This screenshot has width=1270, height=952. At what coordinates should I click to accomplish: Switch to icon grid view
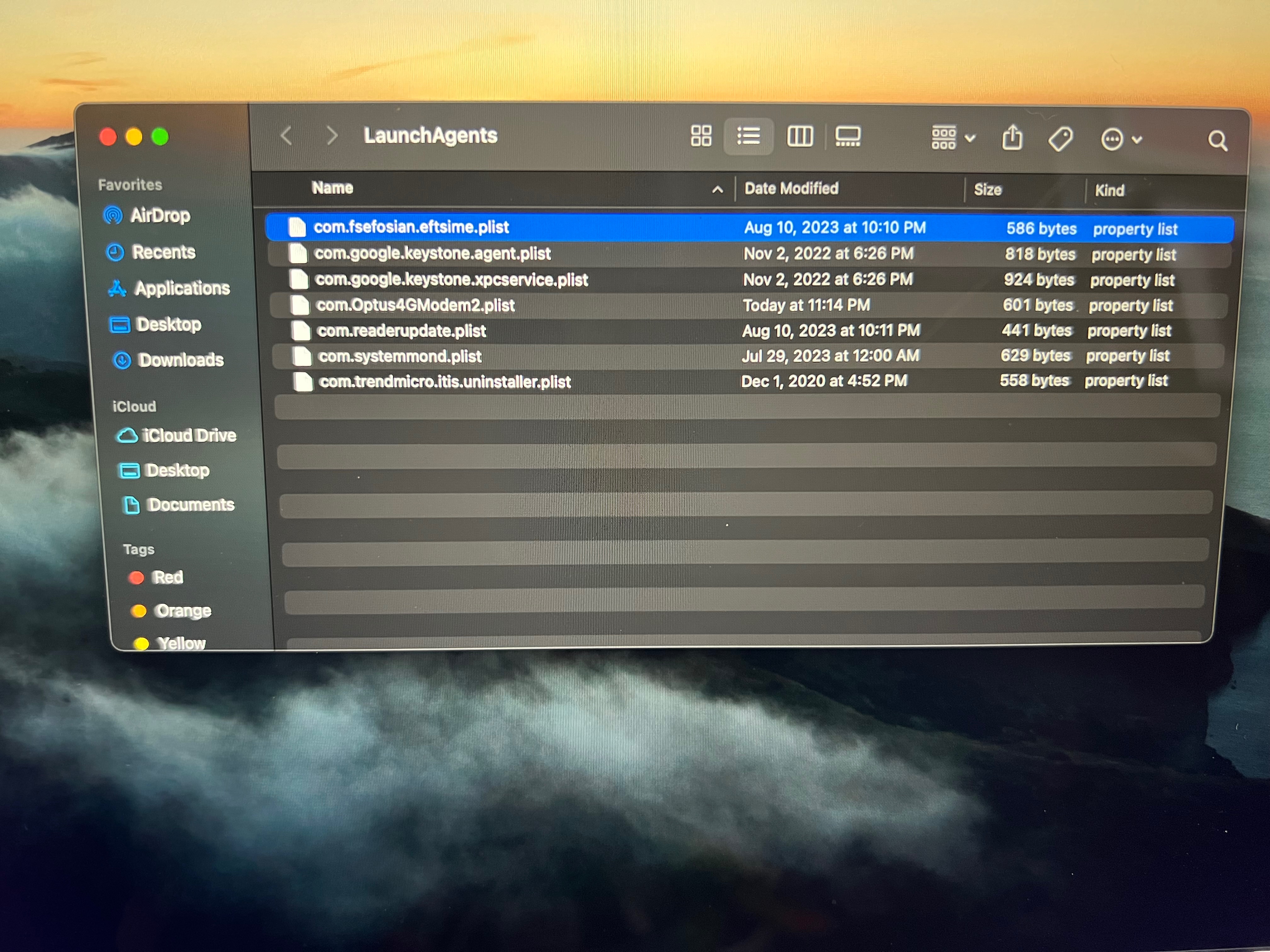701,136
